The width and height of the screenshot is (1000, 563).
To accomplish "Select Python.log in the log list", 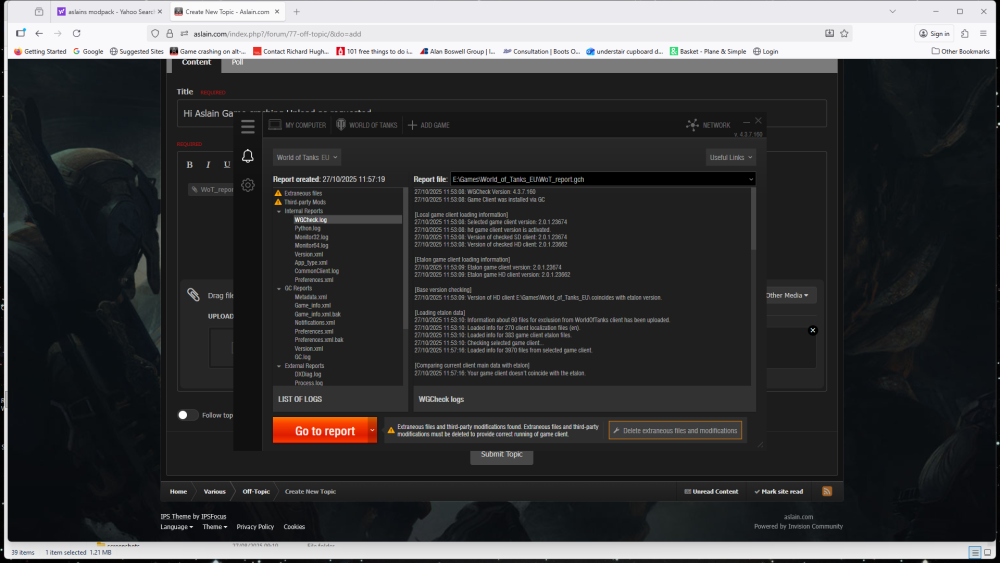I will (307, 228).
